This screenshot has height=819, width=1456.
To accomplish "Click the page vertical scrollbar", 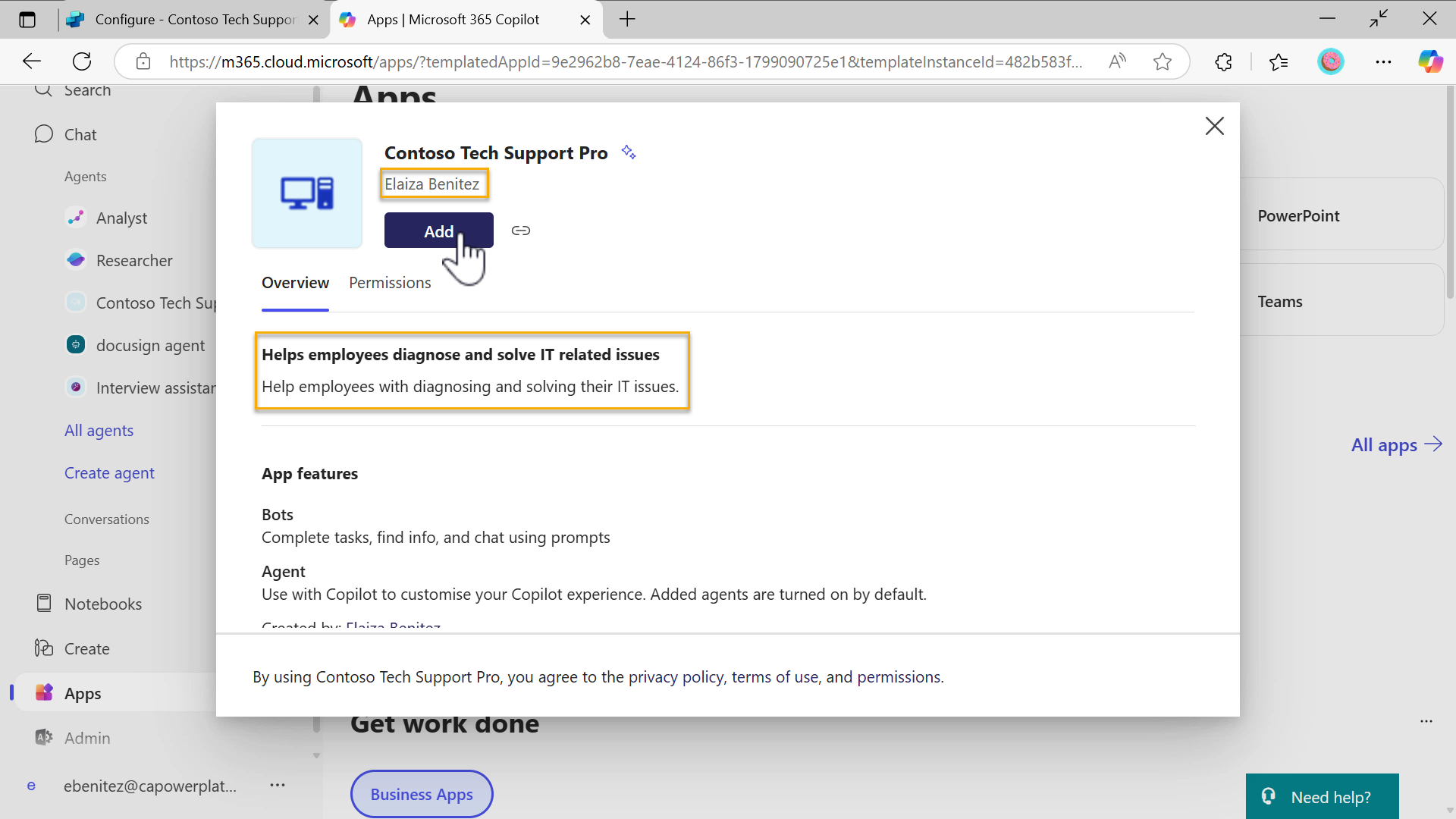I will (1450, 193).
